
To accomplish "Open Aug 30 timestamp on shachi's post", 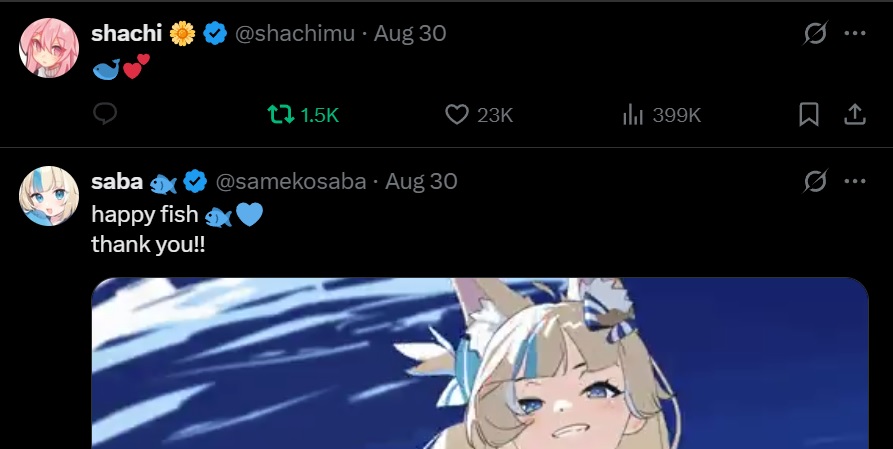I will (409, 34).
